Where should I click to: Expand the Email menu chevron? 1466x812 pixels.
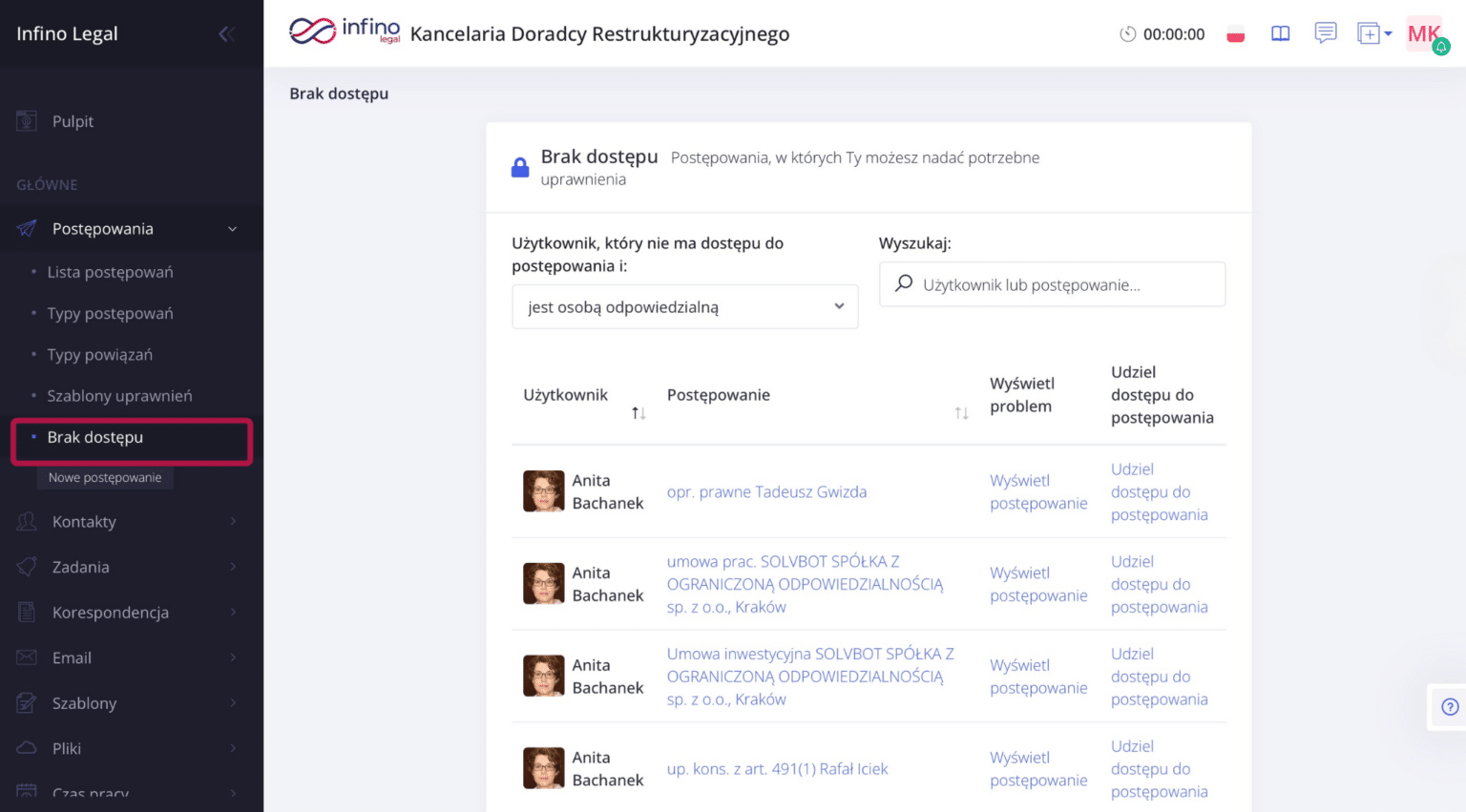[x=233, y=657]
